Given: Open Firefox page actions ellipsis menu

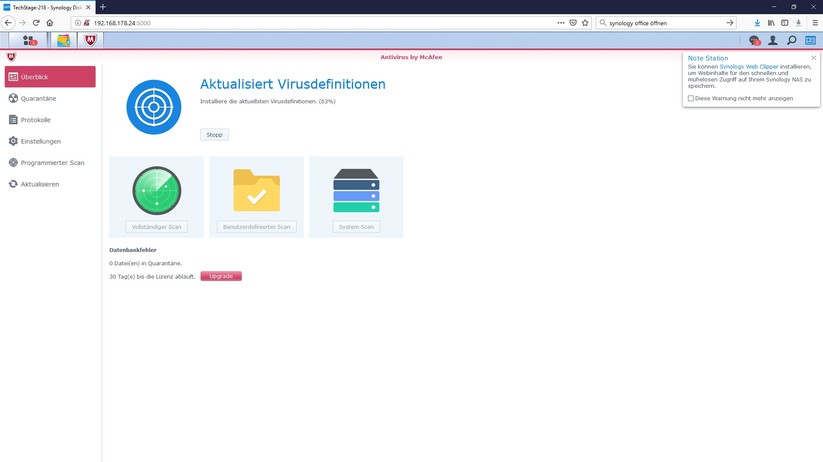Looking at the screenshot, I should tap(560, 22).
